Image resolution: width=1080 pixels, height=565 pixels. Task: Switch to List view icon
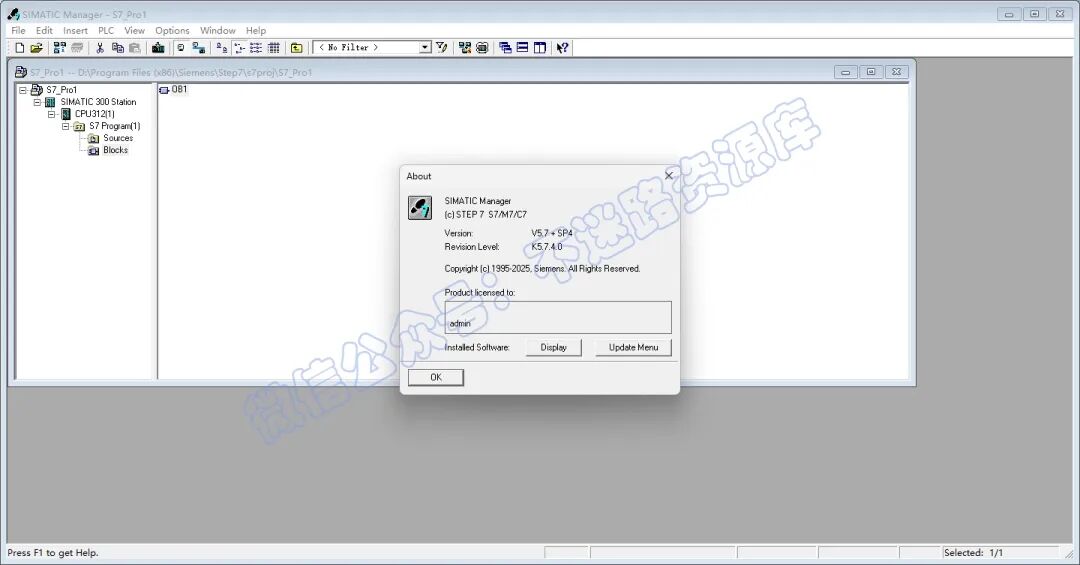click(256, 48)
